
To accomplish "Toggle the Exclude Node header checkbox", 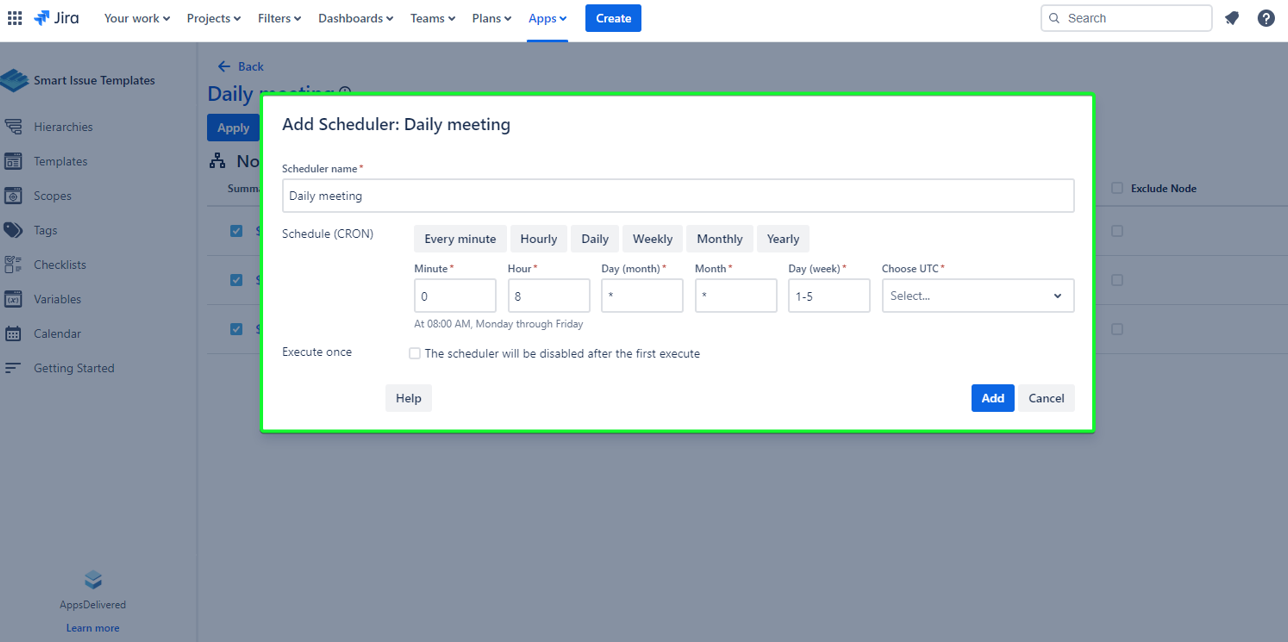I will [1117, 188].
